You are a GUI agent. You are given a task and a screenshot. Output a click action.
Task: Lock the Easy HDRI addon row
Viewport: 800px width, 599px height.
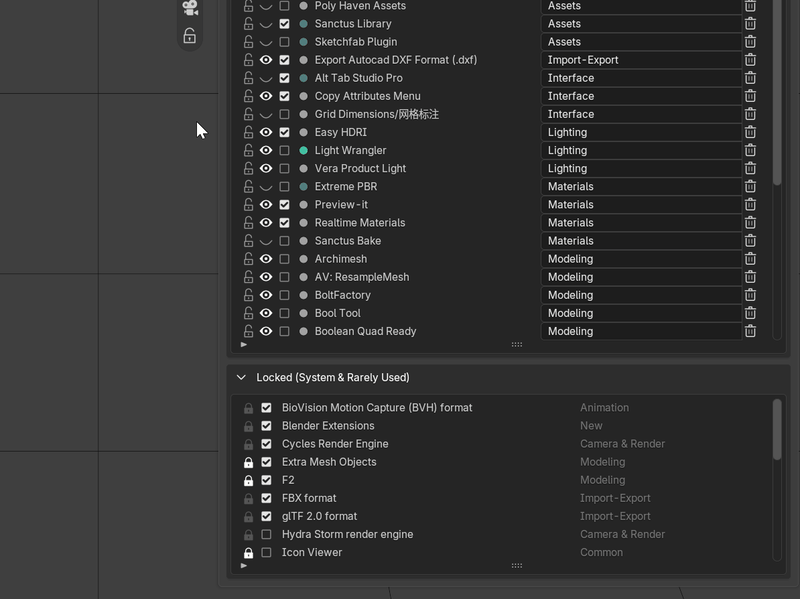pyautogui.click(x=248, y=132)
